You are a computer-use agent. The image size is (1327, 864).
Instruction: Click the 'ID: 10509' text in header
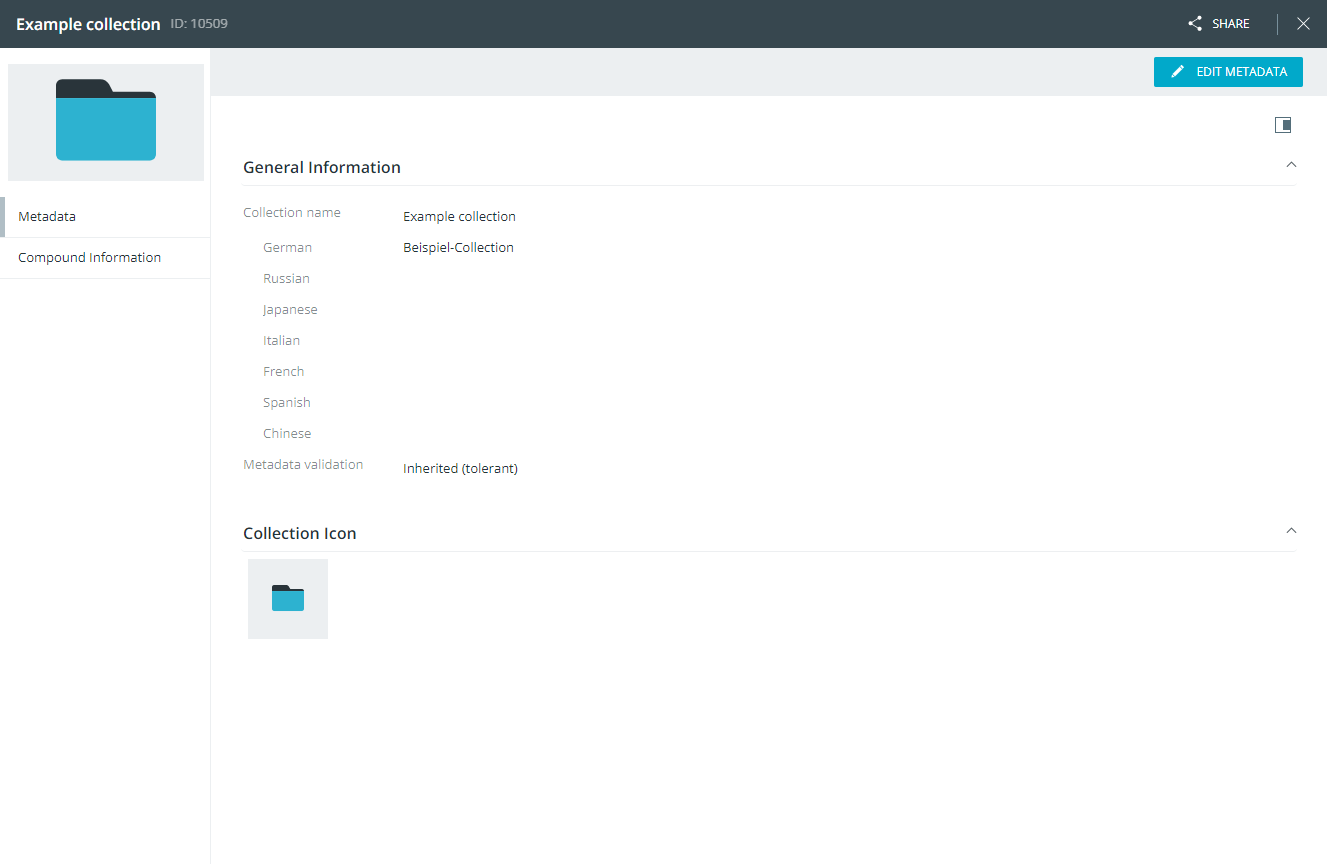(199, 24)
